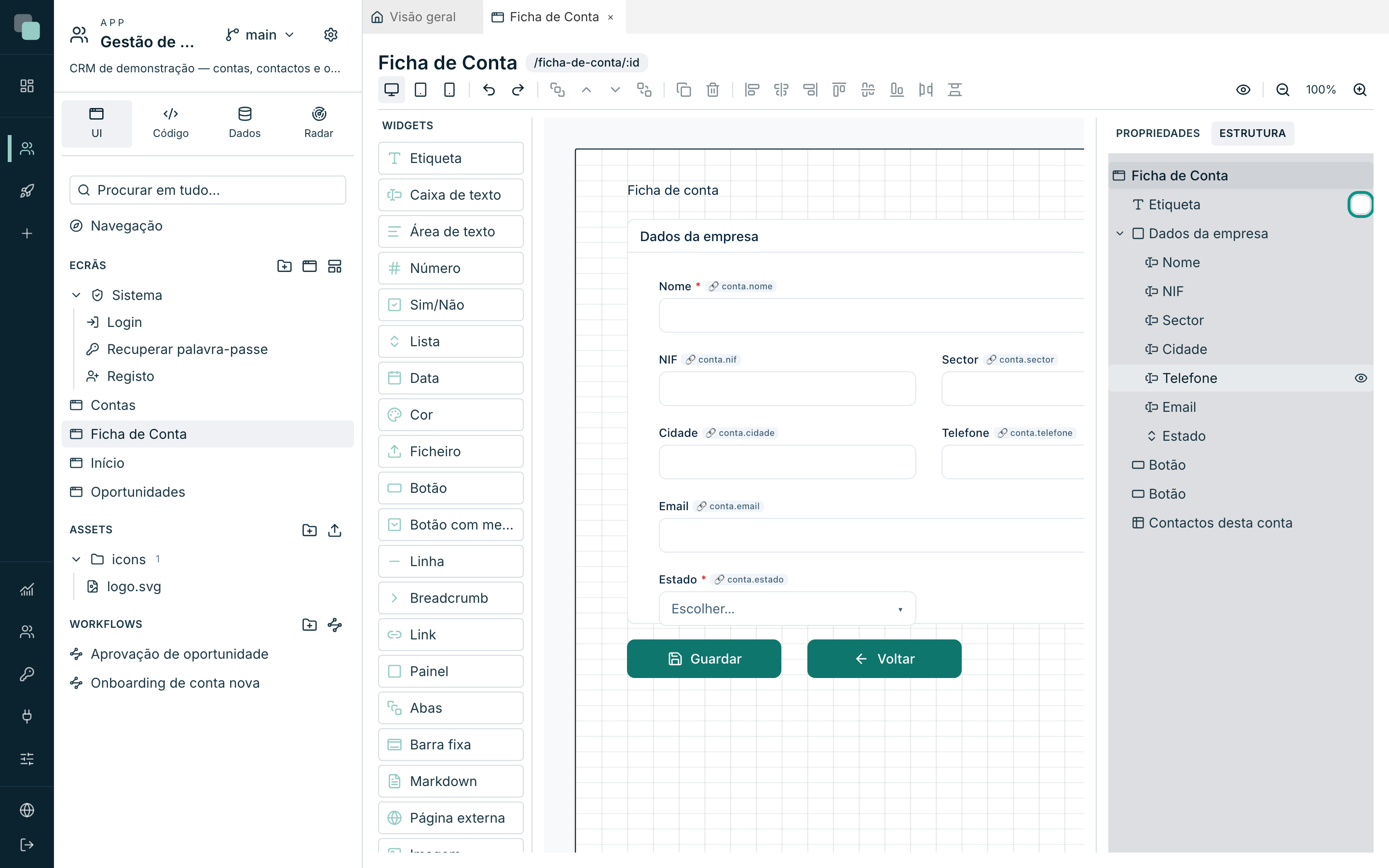Switch to tablet viewport icon
1389x868 pixels.
(421, 90)
